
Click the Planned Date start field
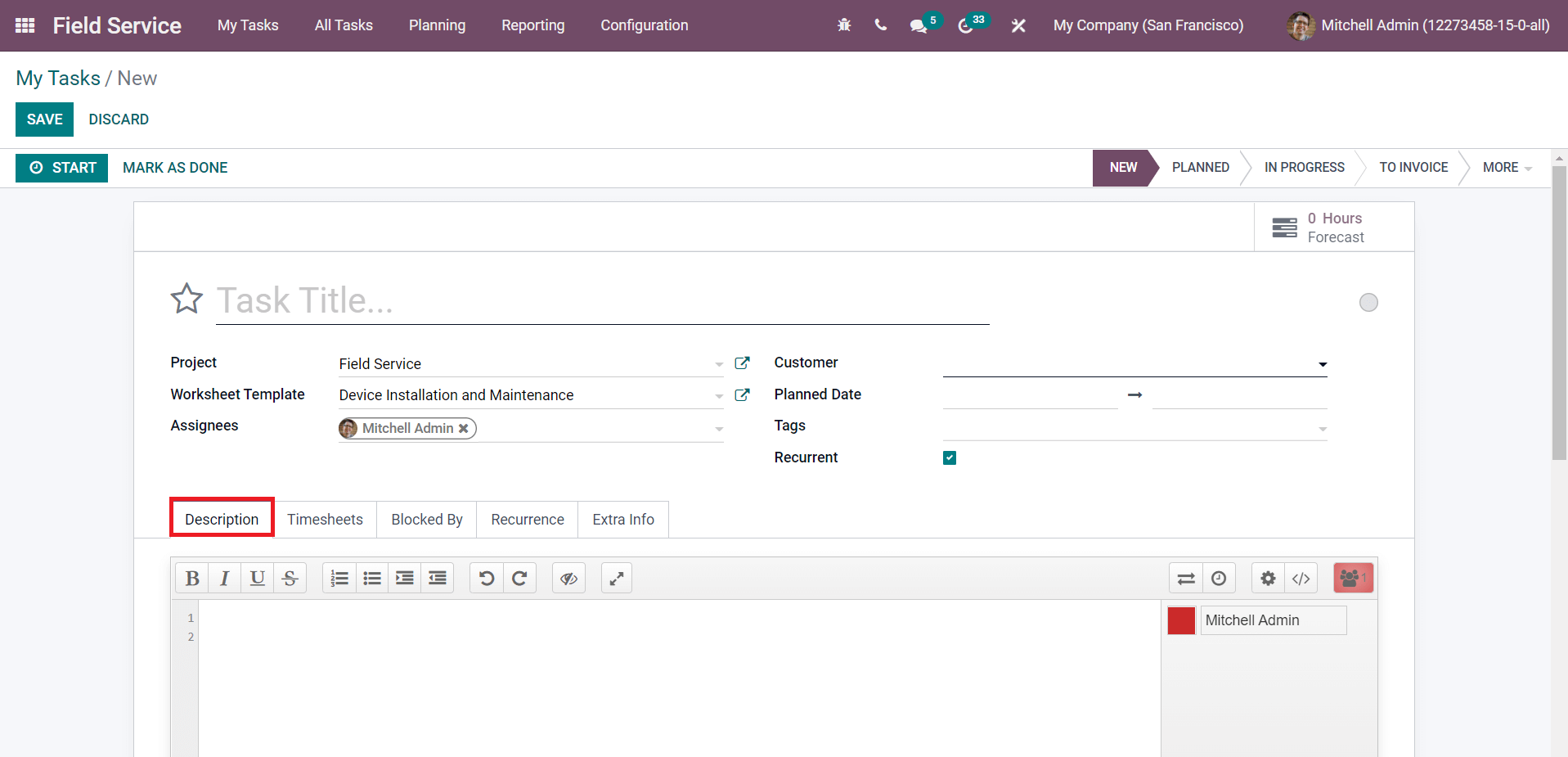[x=1030, y=395]
